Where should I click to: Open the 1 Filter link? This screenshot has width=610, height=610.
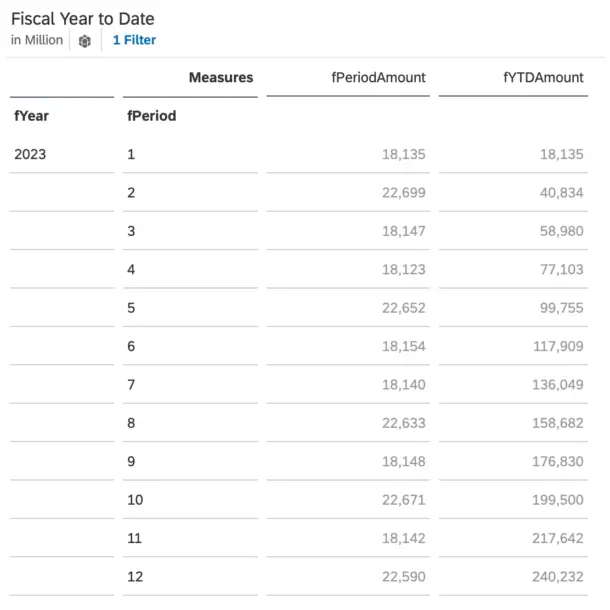(x=134, y=40)
